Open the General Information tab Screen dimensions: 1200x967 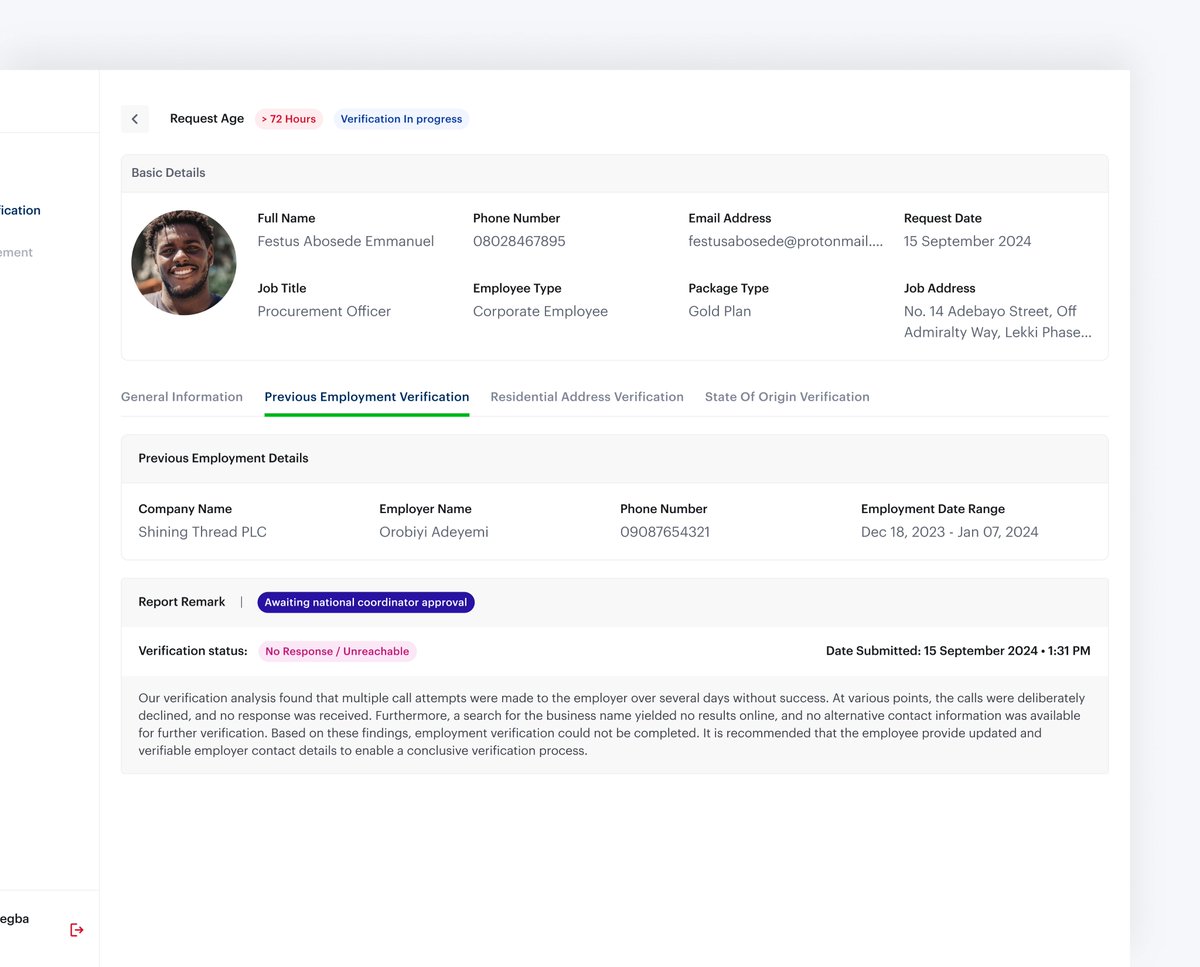point(182,397)
